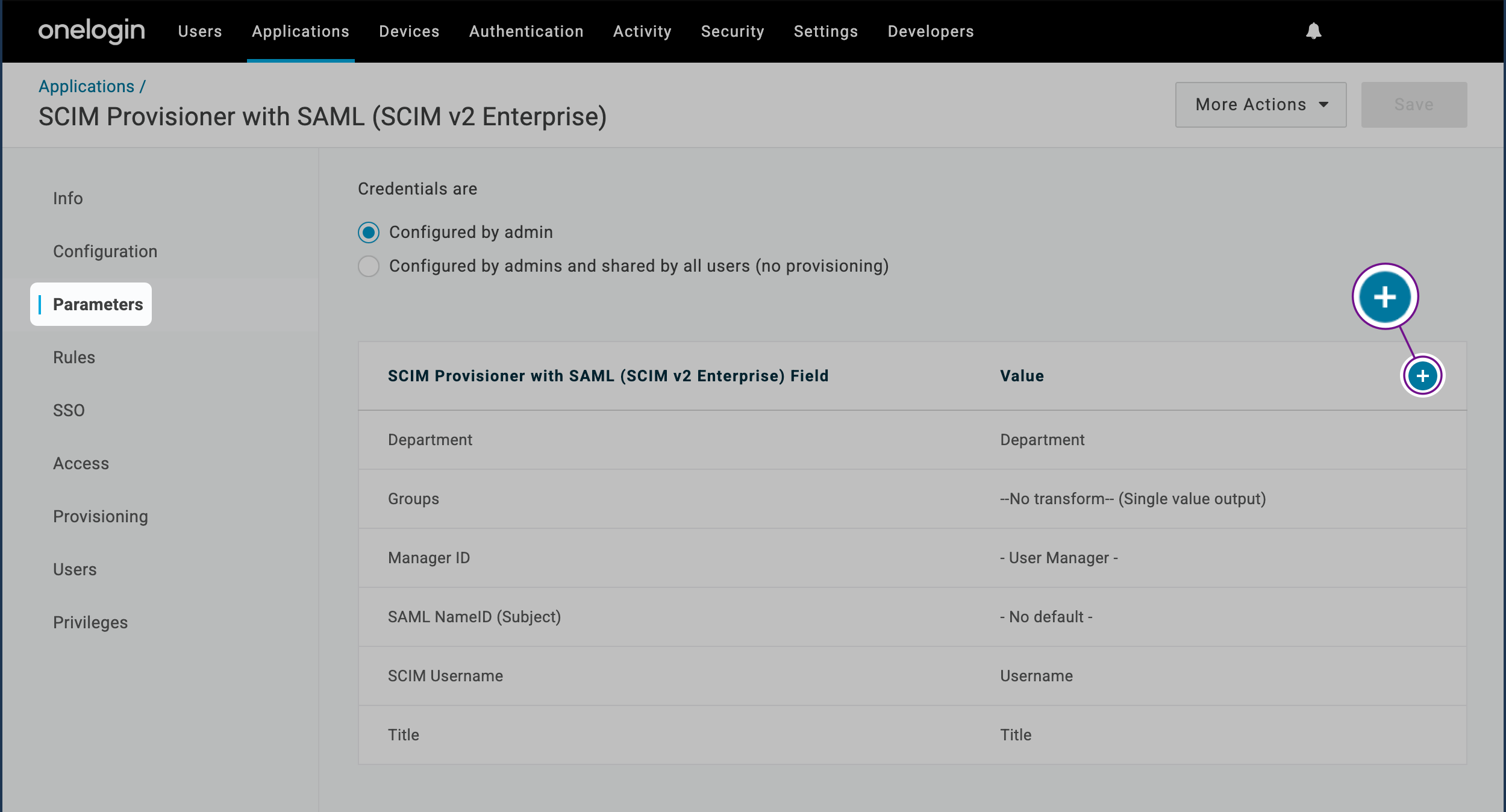Open the Manager ID parameter row
1506x812 pixels.
click(912, 558)
